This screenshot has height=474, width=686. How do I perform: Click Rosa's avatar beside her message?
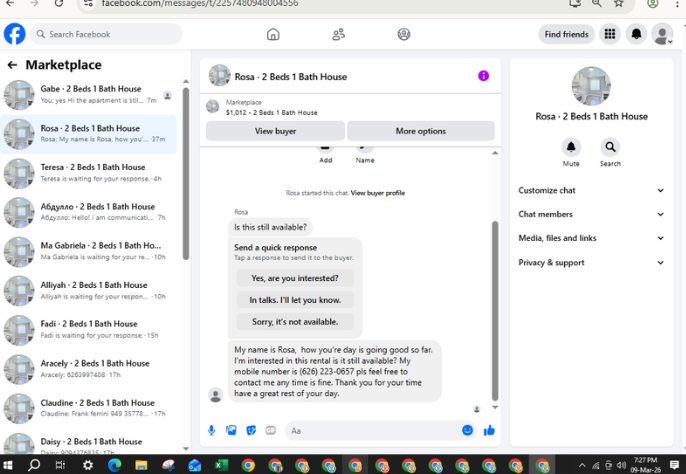tap(215, 394)
